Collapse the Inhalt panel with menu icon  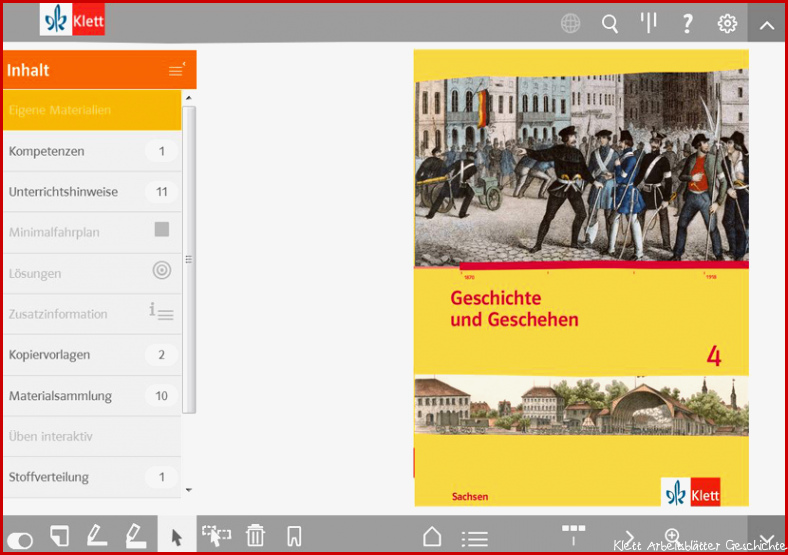coord(177,69)
